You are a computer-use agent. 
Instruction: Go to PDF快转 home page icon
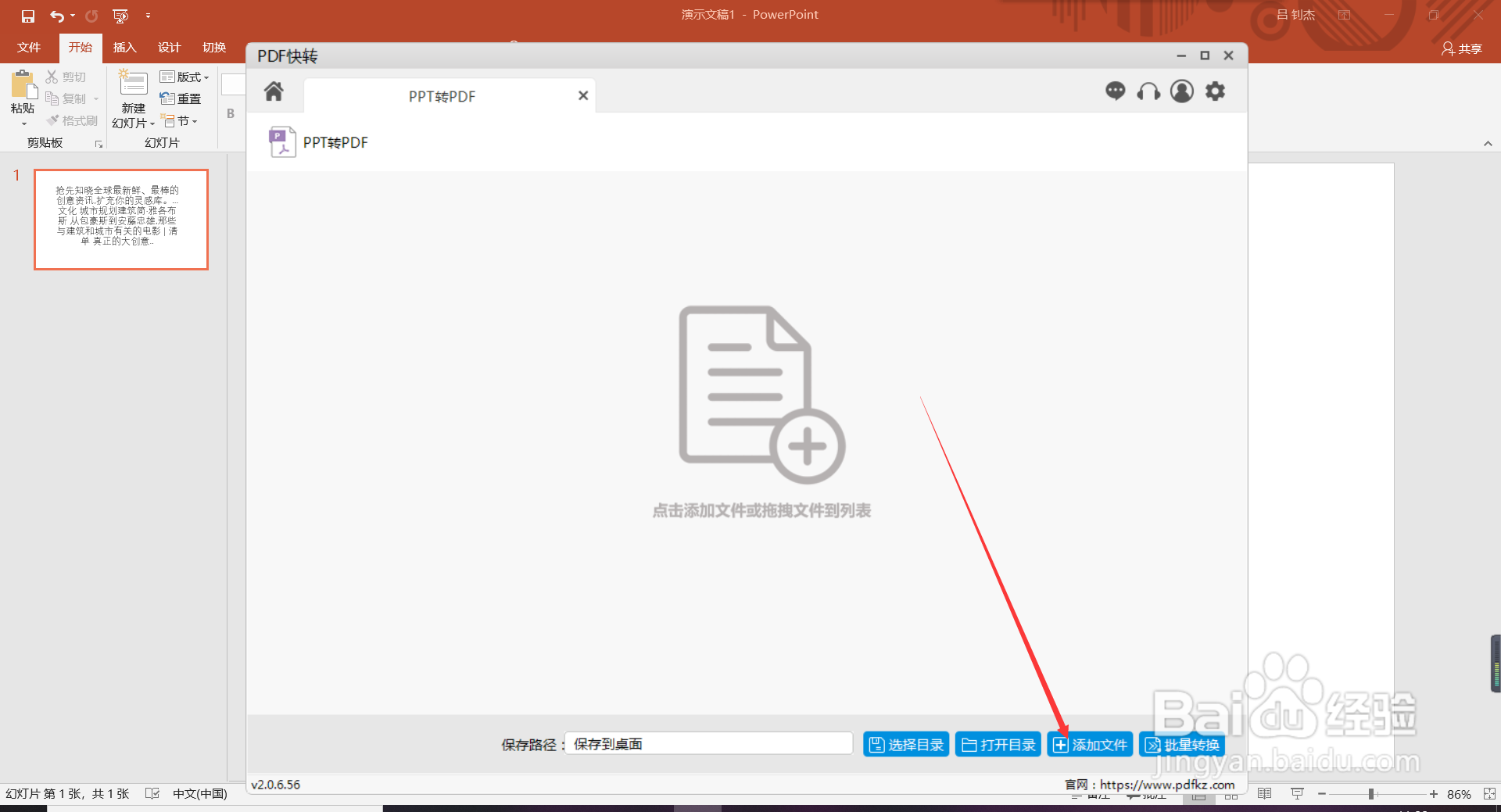(x=274, y=91)
